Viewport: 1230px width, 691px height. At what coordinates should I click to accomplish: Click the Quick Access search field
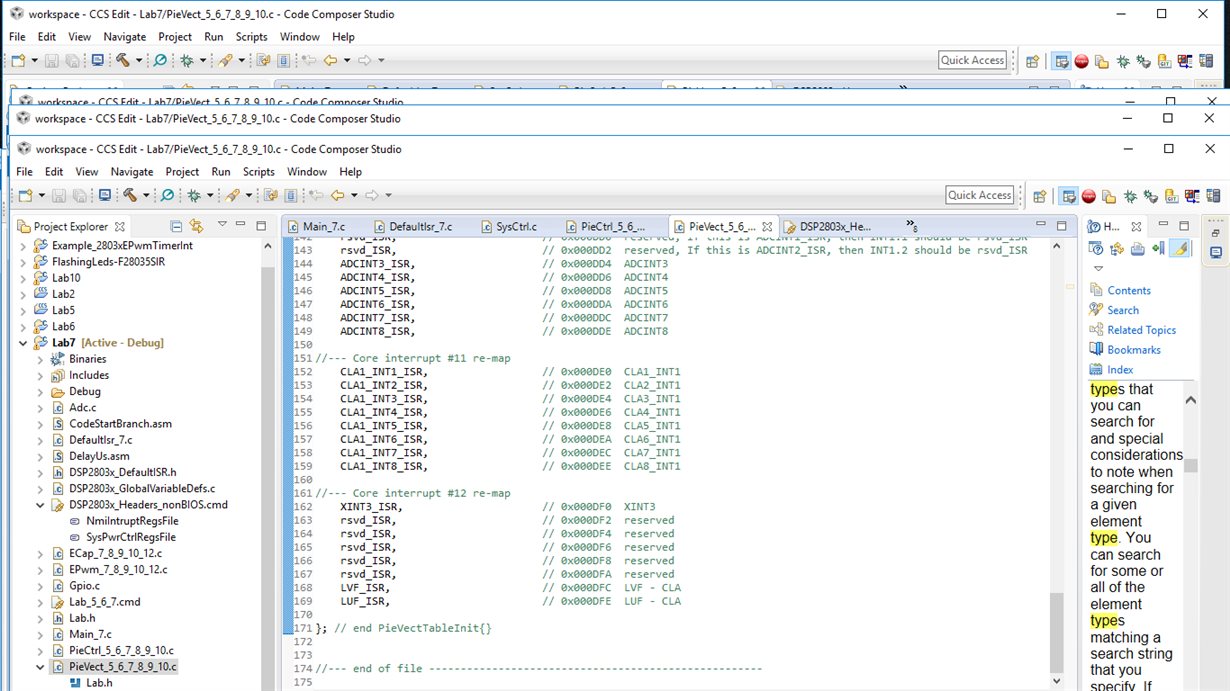coord(980,195)
